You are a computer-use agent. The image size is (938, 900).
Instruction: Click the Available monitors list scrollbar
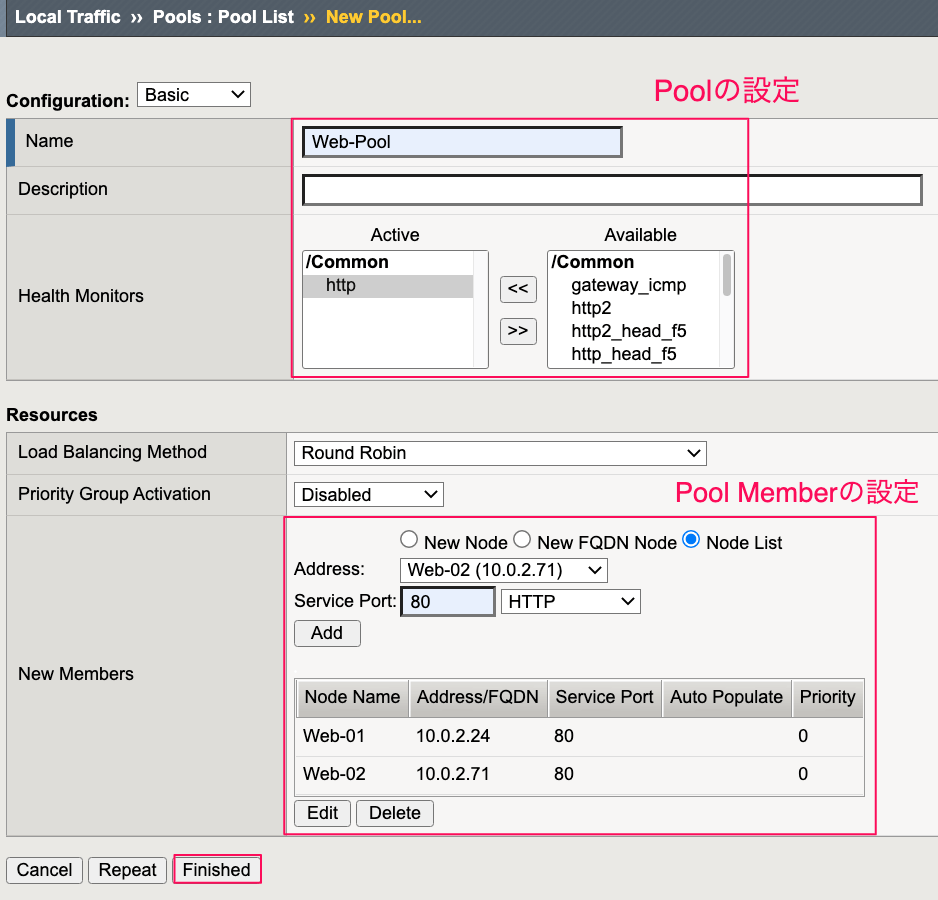(727, 309)
